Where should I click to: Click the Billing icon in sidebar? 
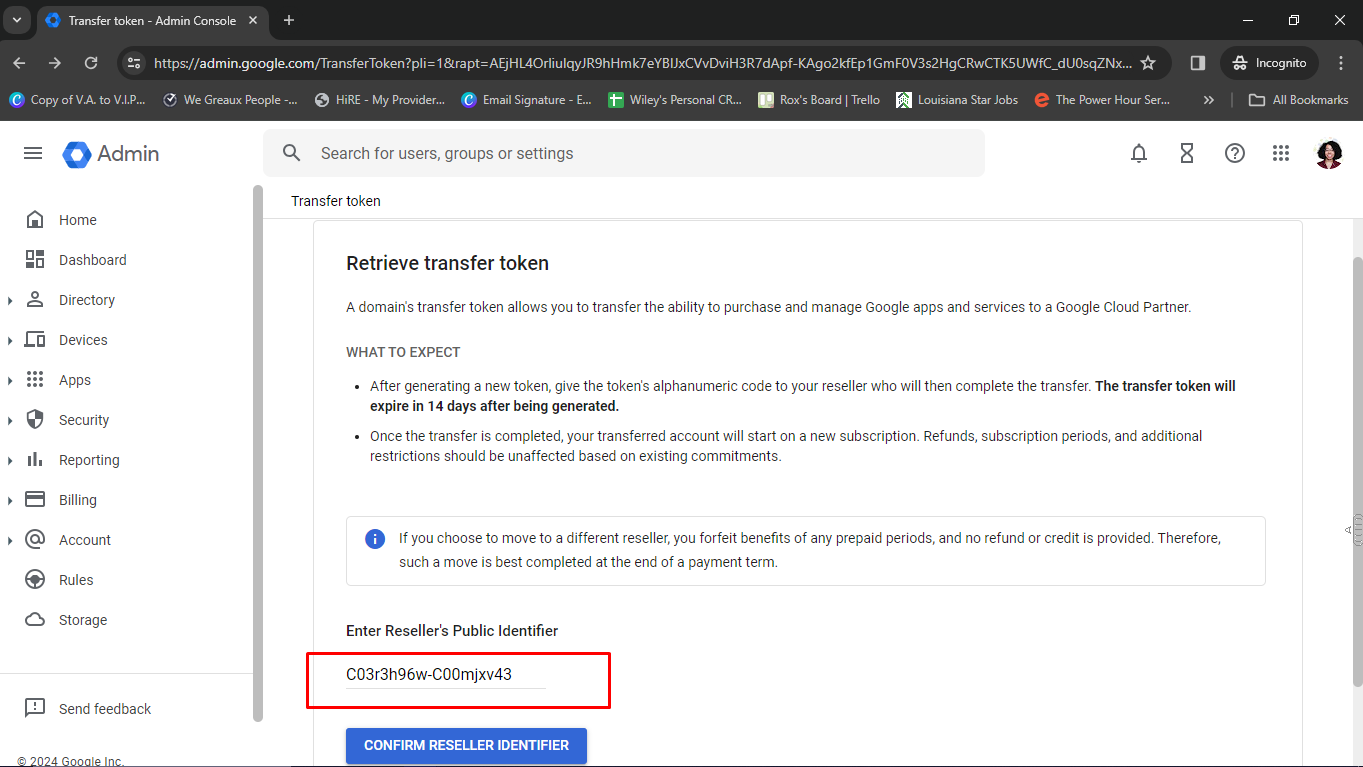[x=34, y=499]
